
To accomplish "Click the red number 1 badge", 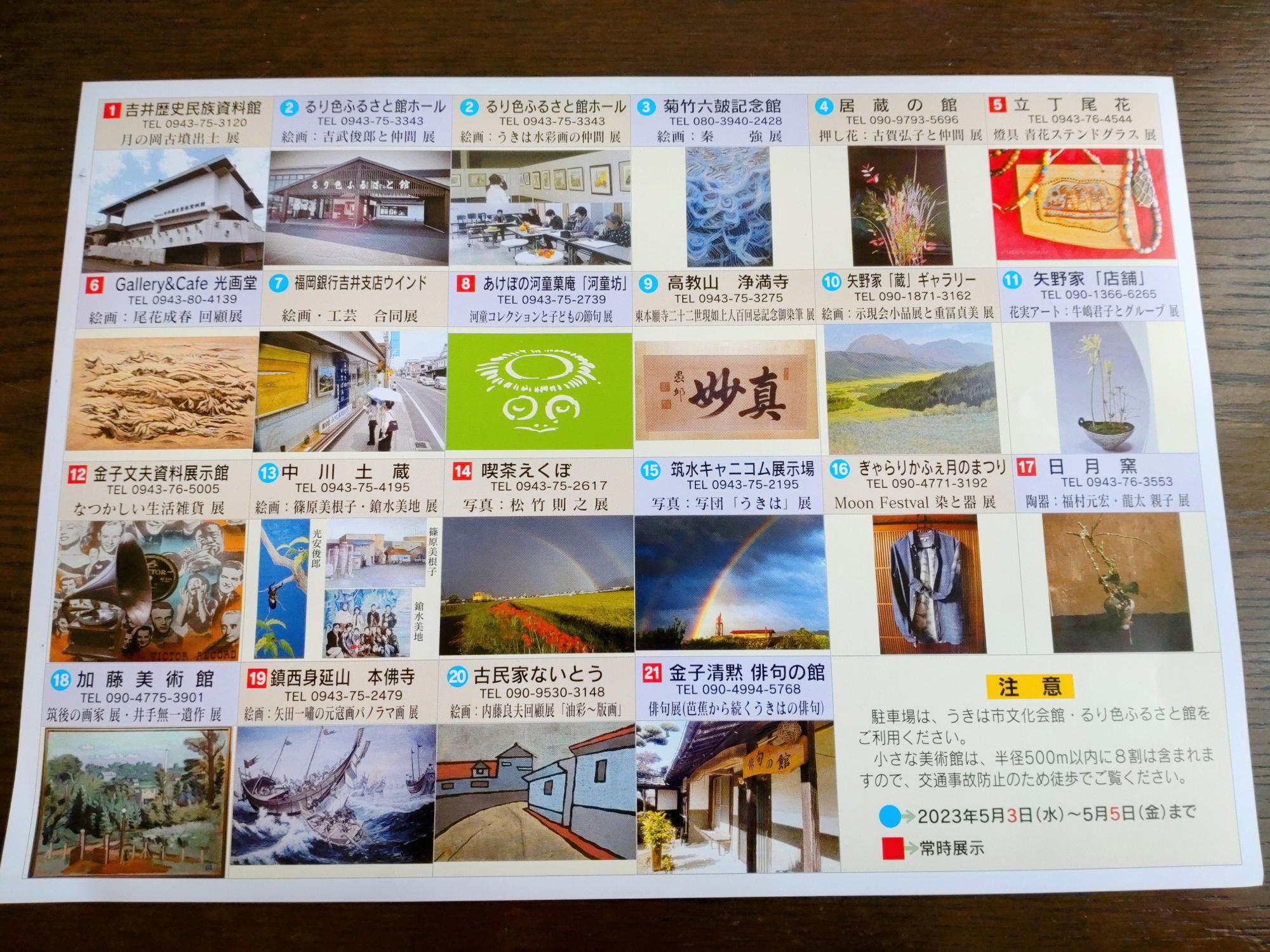I will click(x=112, y=110).
